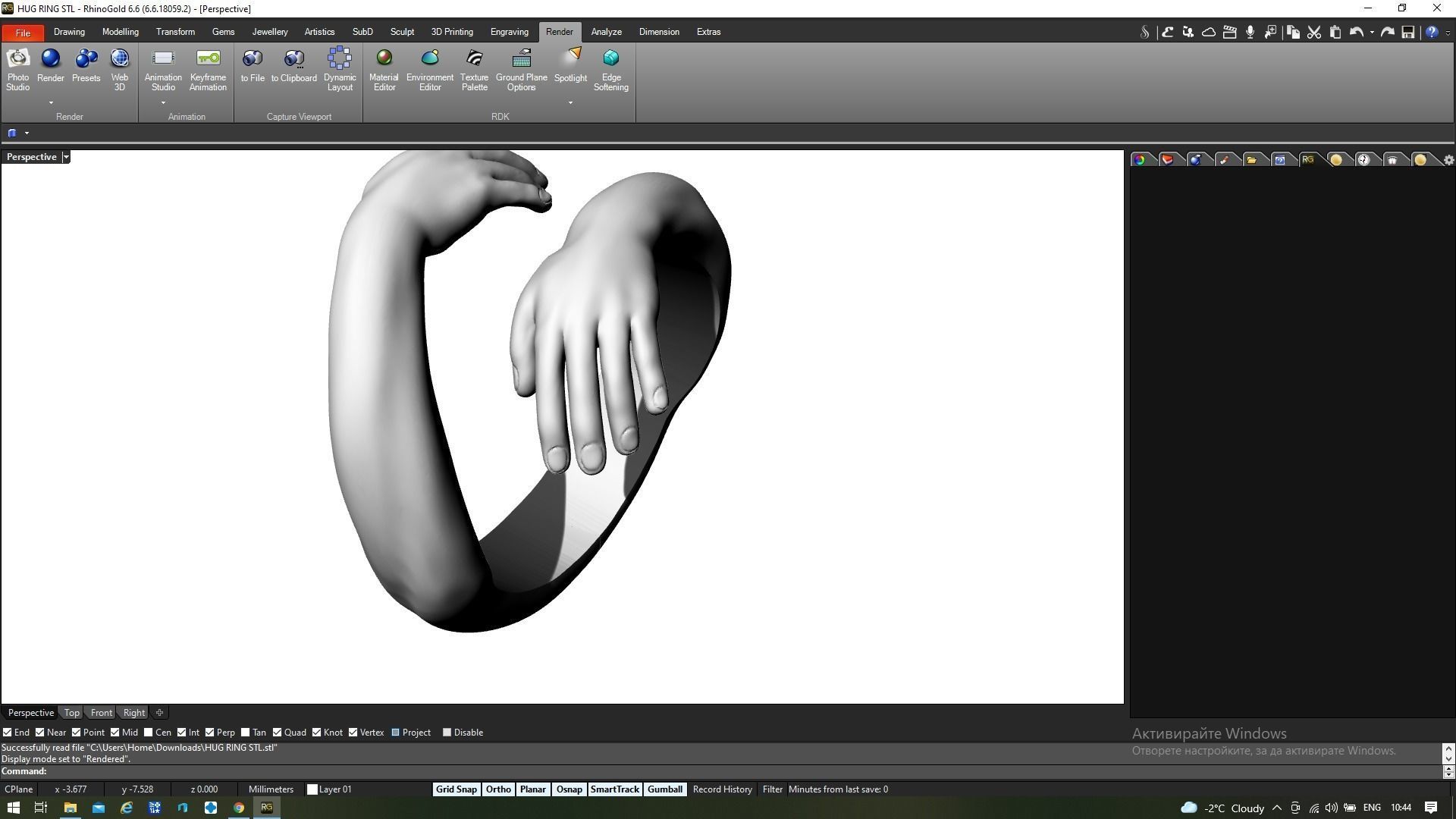Toggle SmartTrack button
Viewport: 1456px width, 819px height.
point(615,789)
